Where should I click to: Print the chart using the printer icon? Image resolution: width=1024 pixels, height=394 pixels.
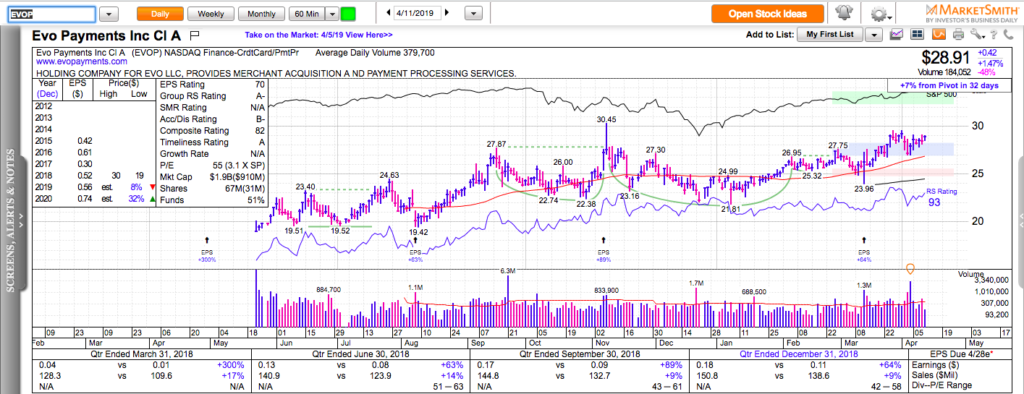(x=958, y=35)
